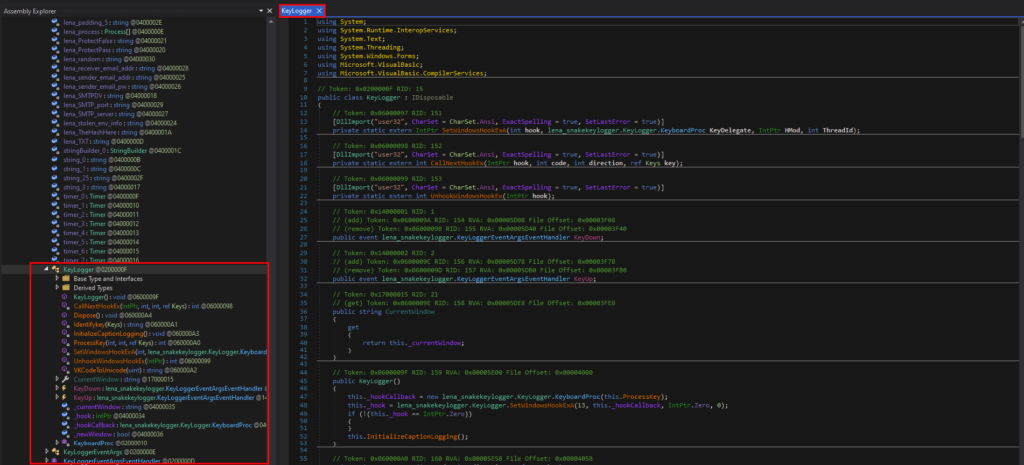
Task: Click the KeyLogger constructor method icon
Action: (x=64, y=297)
